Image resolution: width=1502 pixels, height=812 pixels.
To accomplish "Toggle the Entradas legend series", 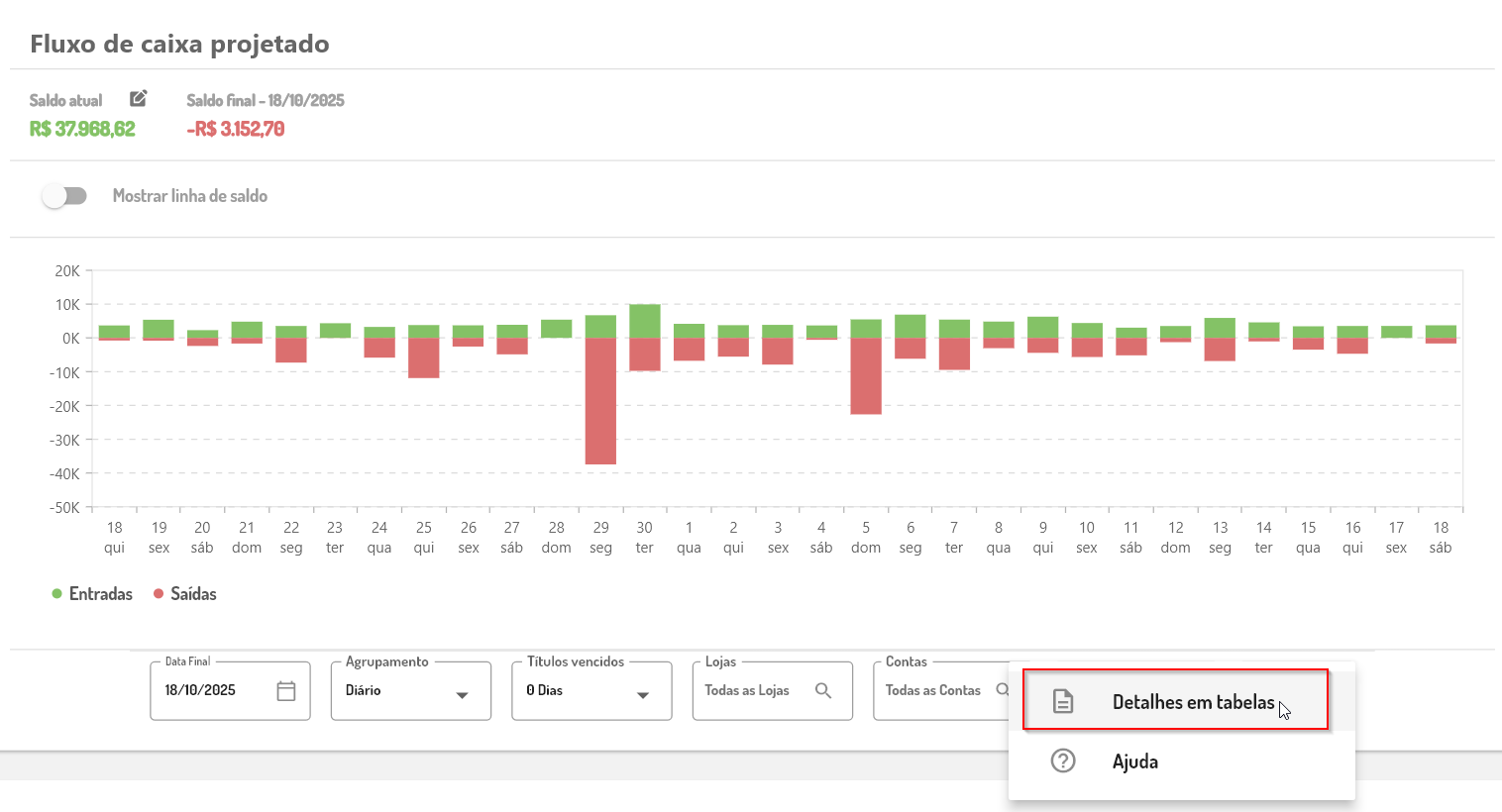I will pos(92,594).
